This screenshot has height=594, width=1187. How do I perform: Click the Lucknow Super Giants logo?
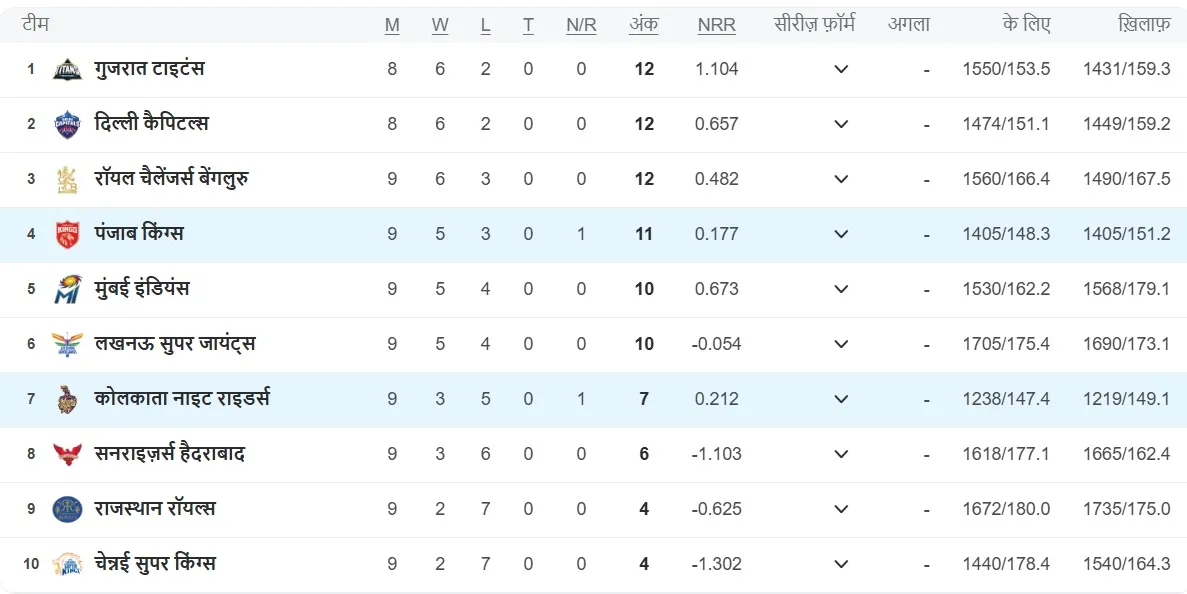[x=67, y=345]
